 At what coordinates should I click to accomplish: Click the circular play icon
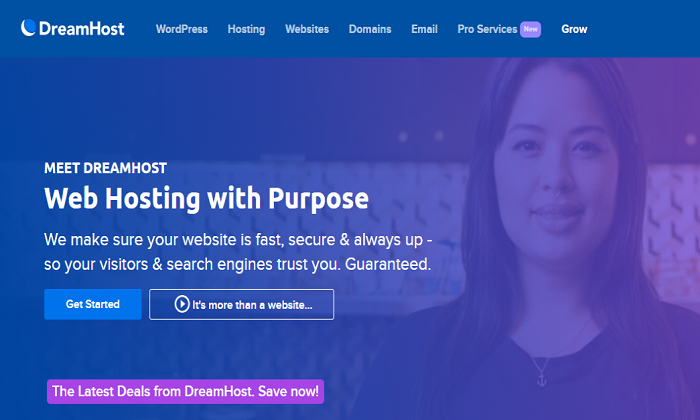pos(182,304)
